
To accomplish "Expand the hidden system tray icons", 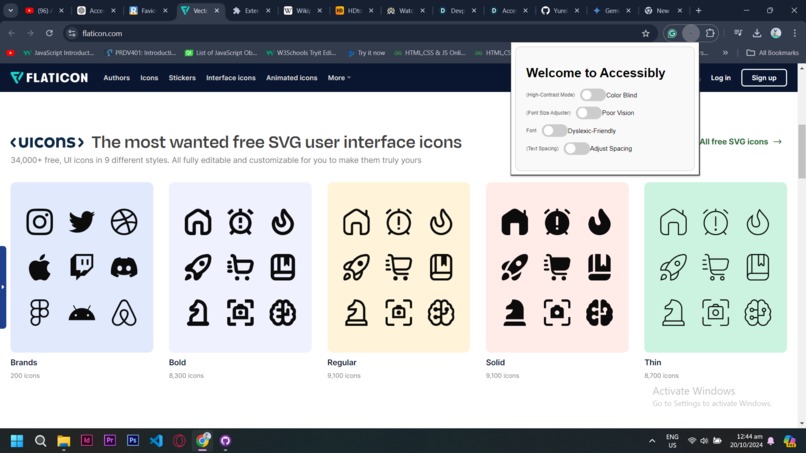I will click(652, 441).
